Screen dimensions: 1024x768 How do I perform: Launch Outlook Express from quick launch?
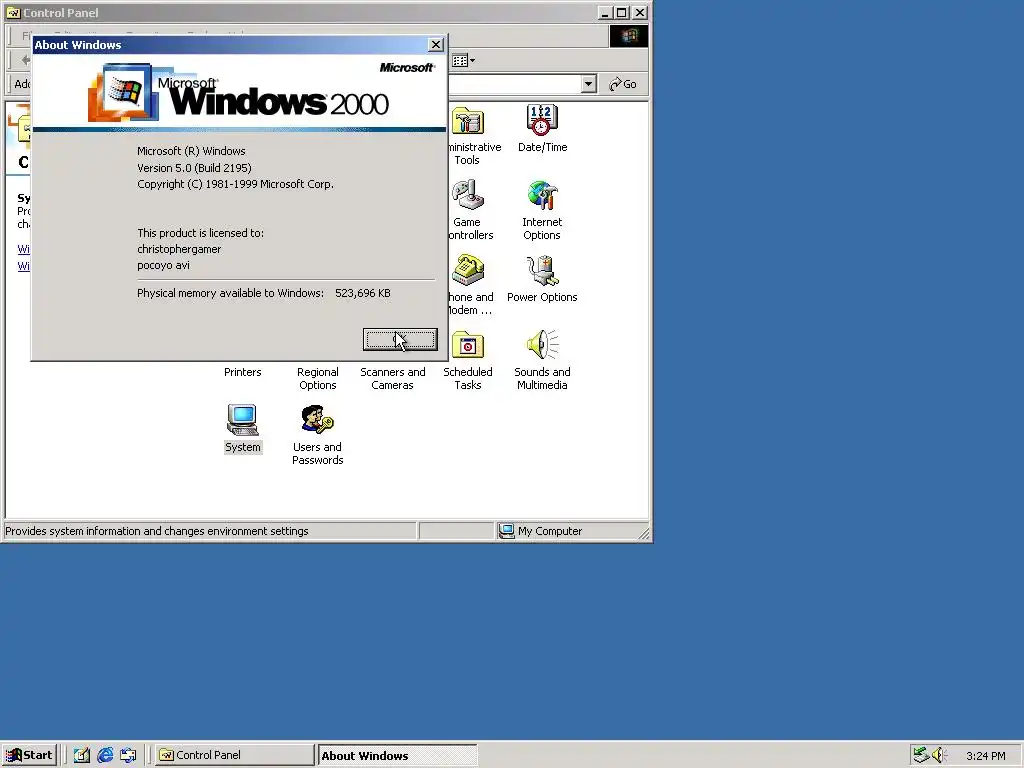coord(128,755)
